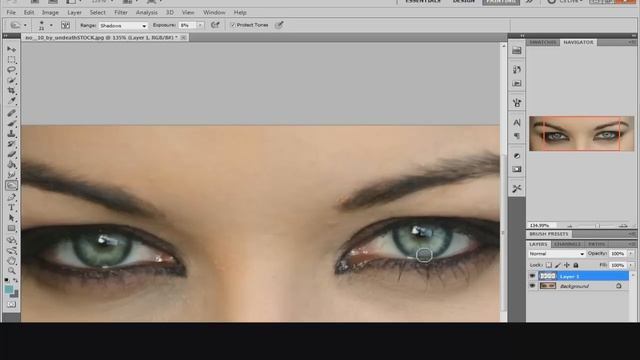The height and width of the screenshot is (360, 640).
Task: Select the Spot Healing Brush tool
Action: [11, 113]
